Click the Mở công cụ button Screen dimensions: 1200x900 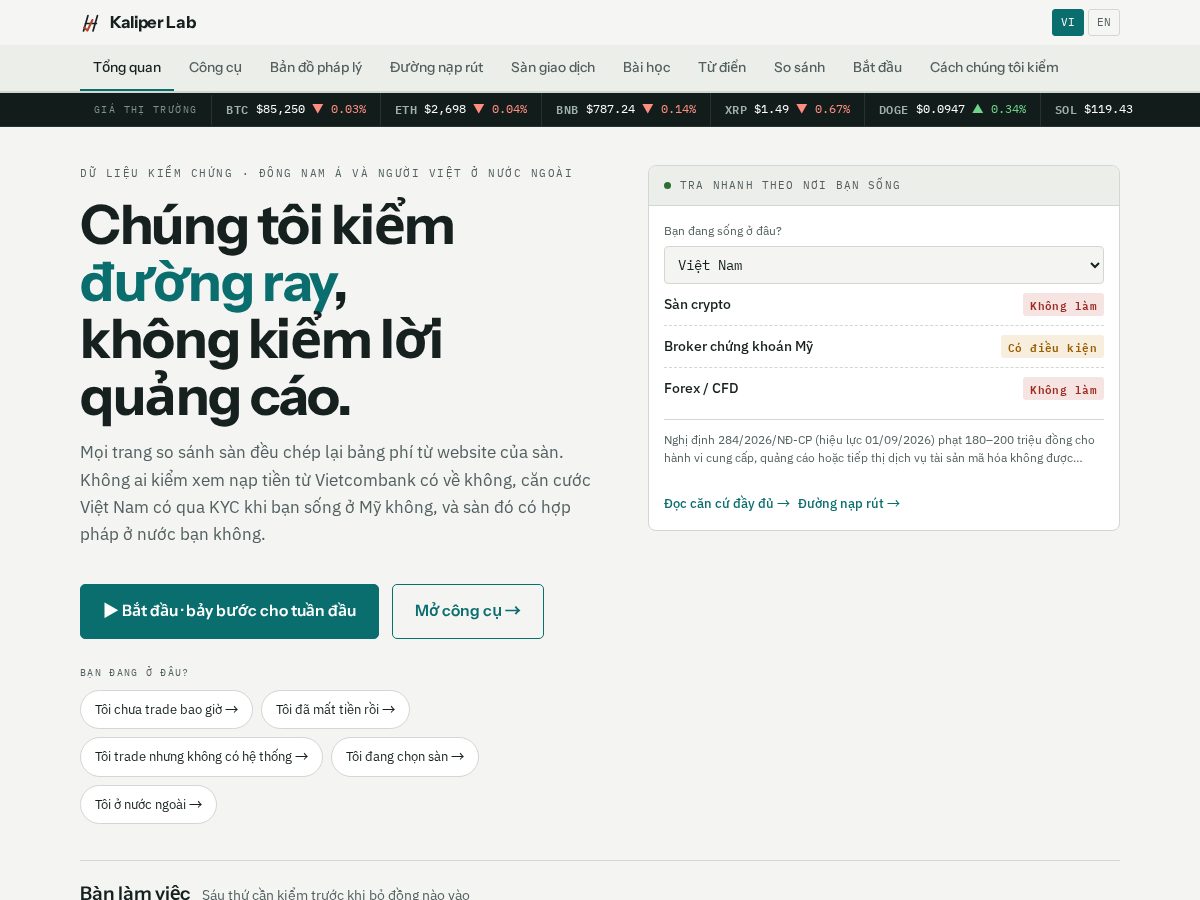pyautogui.click(x=468, y=611)
